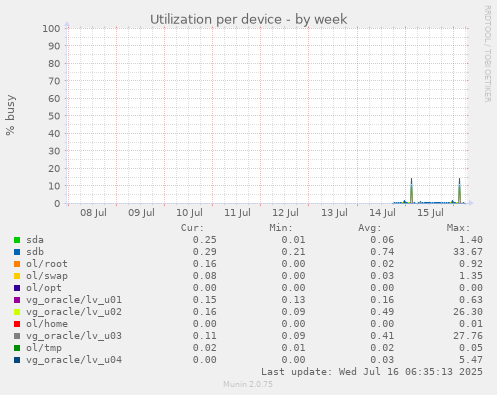The image size is (497, 395).
Task: Click lv_u03 average value 0.41
Action: pyautogui.click(x=382, y=336)
